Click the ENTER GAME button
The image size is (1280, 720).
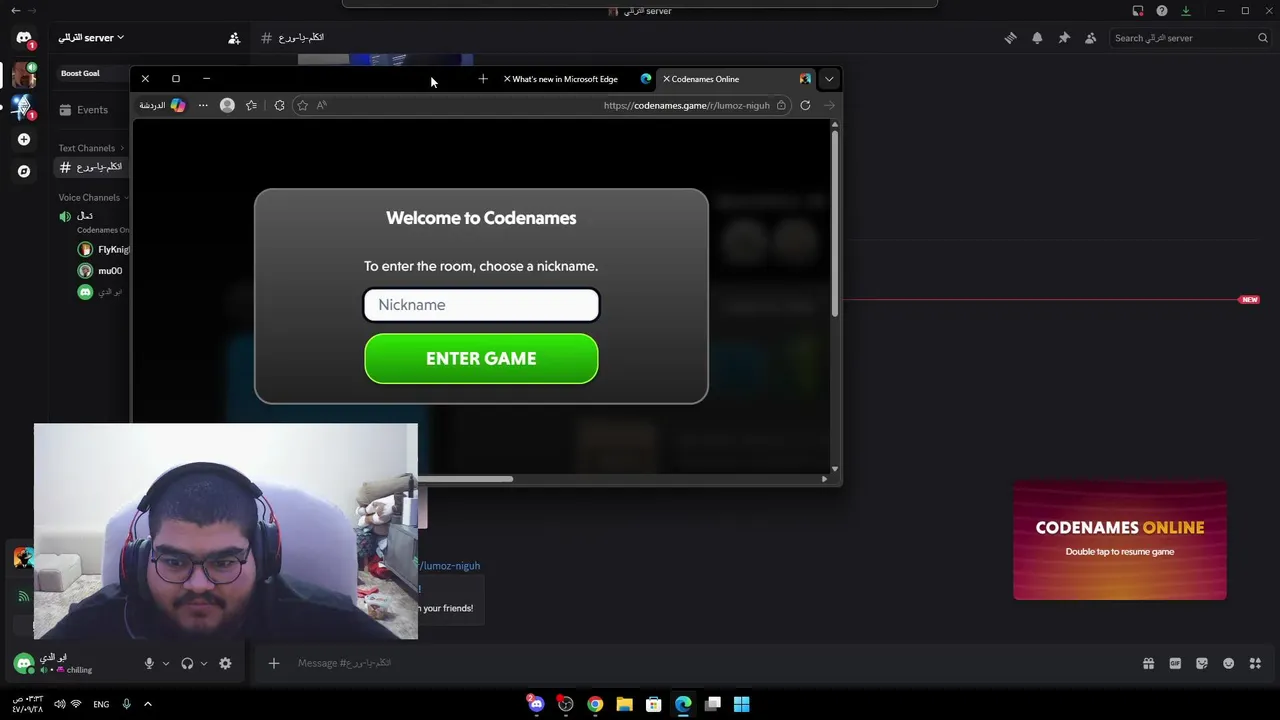pos(481,358)
